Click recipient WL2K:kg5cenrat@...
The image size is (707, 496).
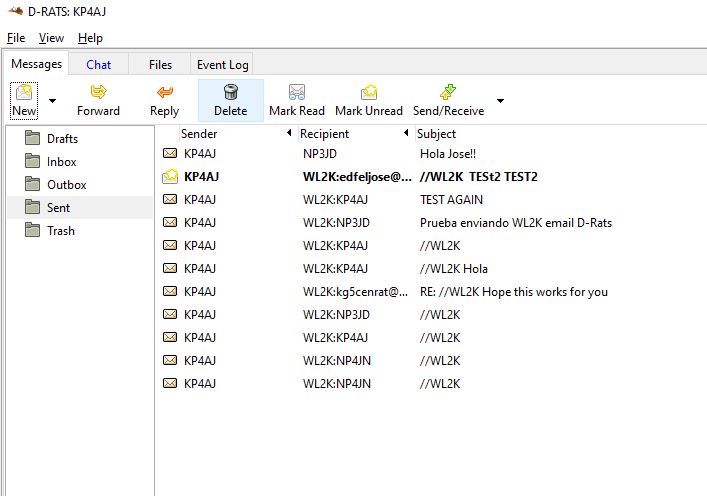point(355,292)
